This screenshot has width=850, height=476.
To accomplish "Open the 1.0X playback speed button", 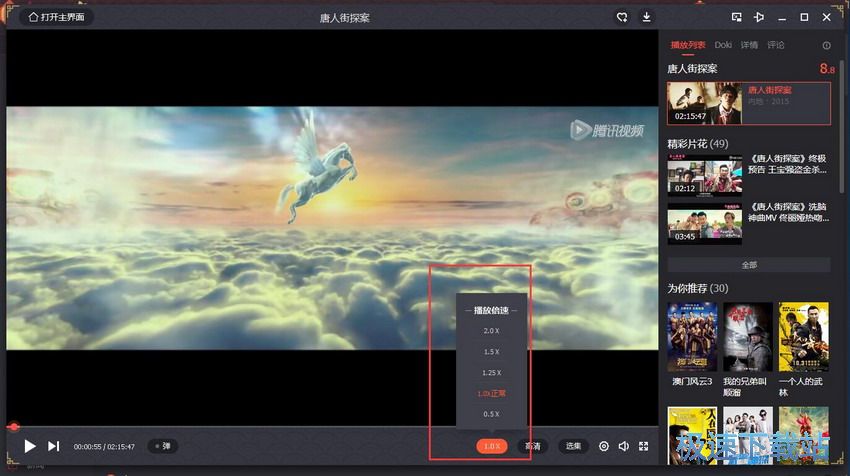I will [492, 446].
